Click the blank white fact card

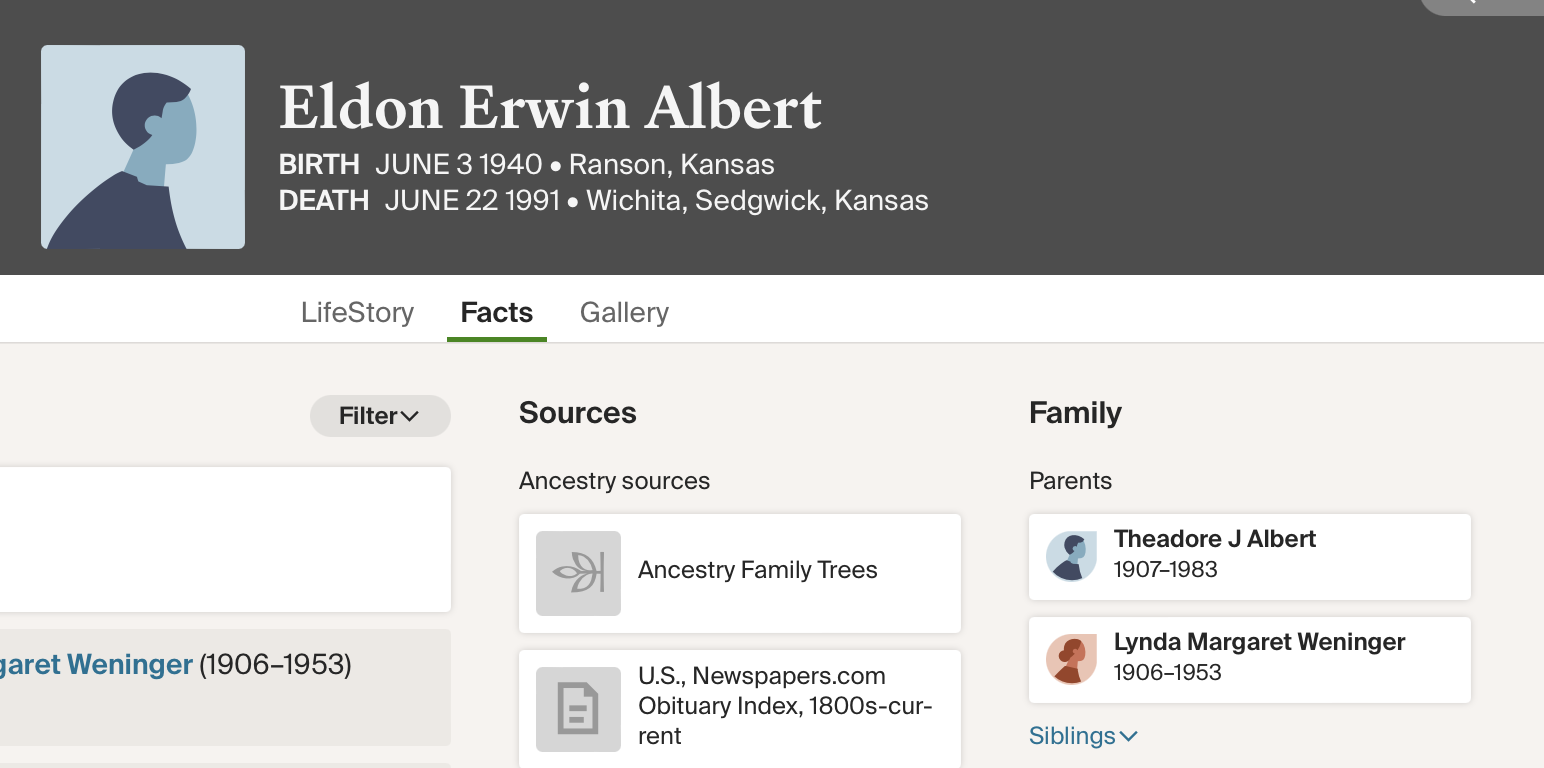click(225, 539)
